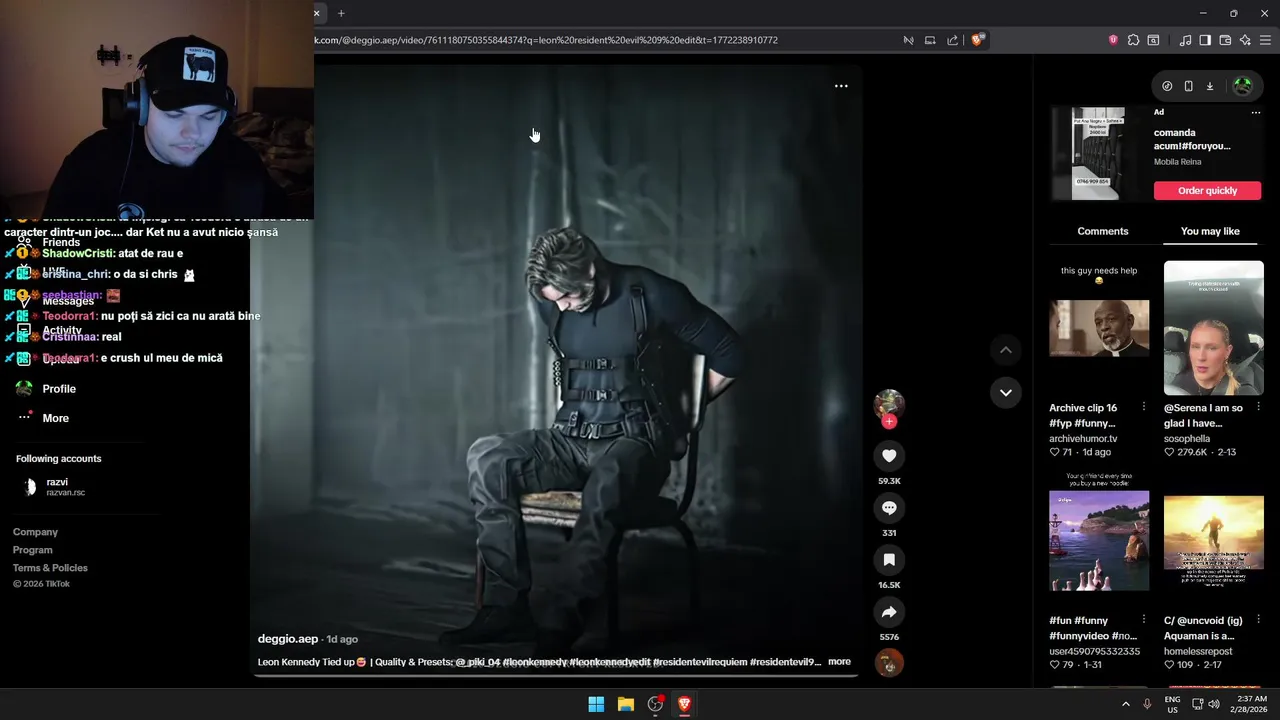Screen dimensions: 1280x720
Task: Open the extensions puzzle icon
Action: pos(1133,40)
